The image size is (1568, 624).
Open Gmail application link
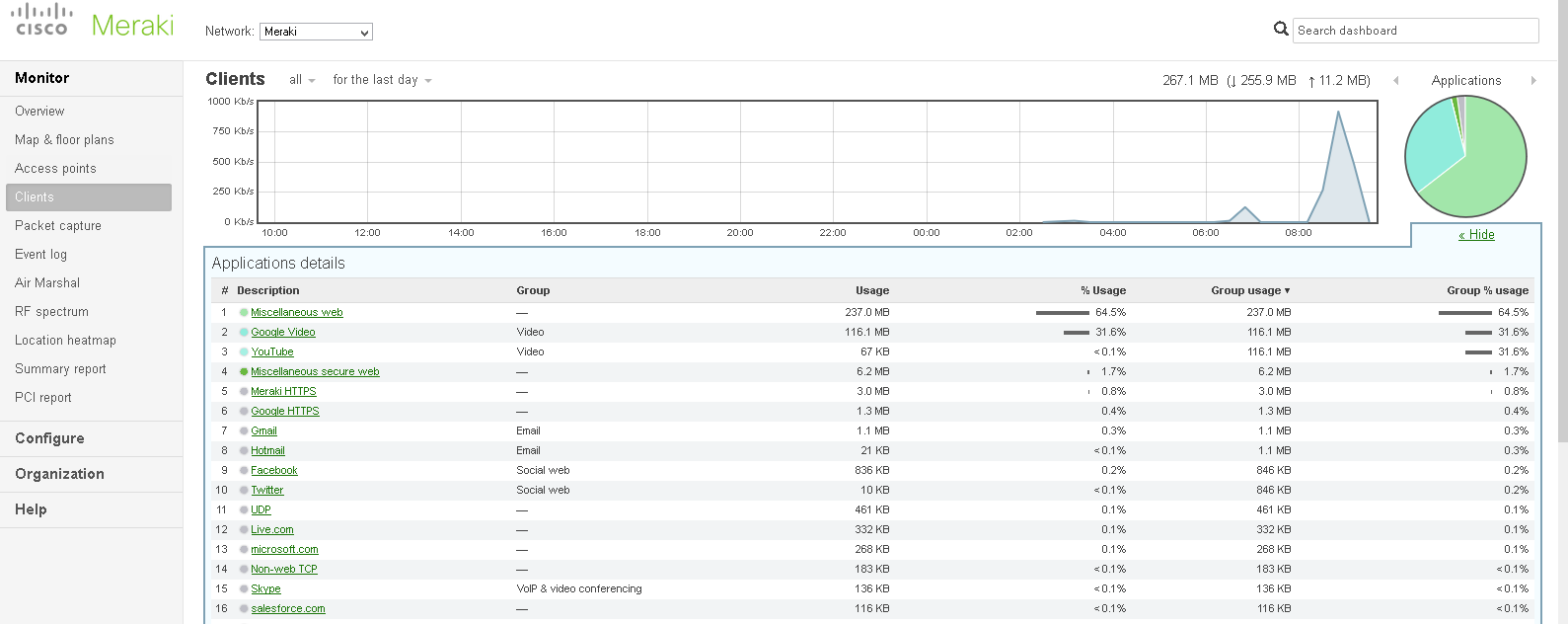pos(263,430)
